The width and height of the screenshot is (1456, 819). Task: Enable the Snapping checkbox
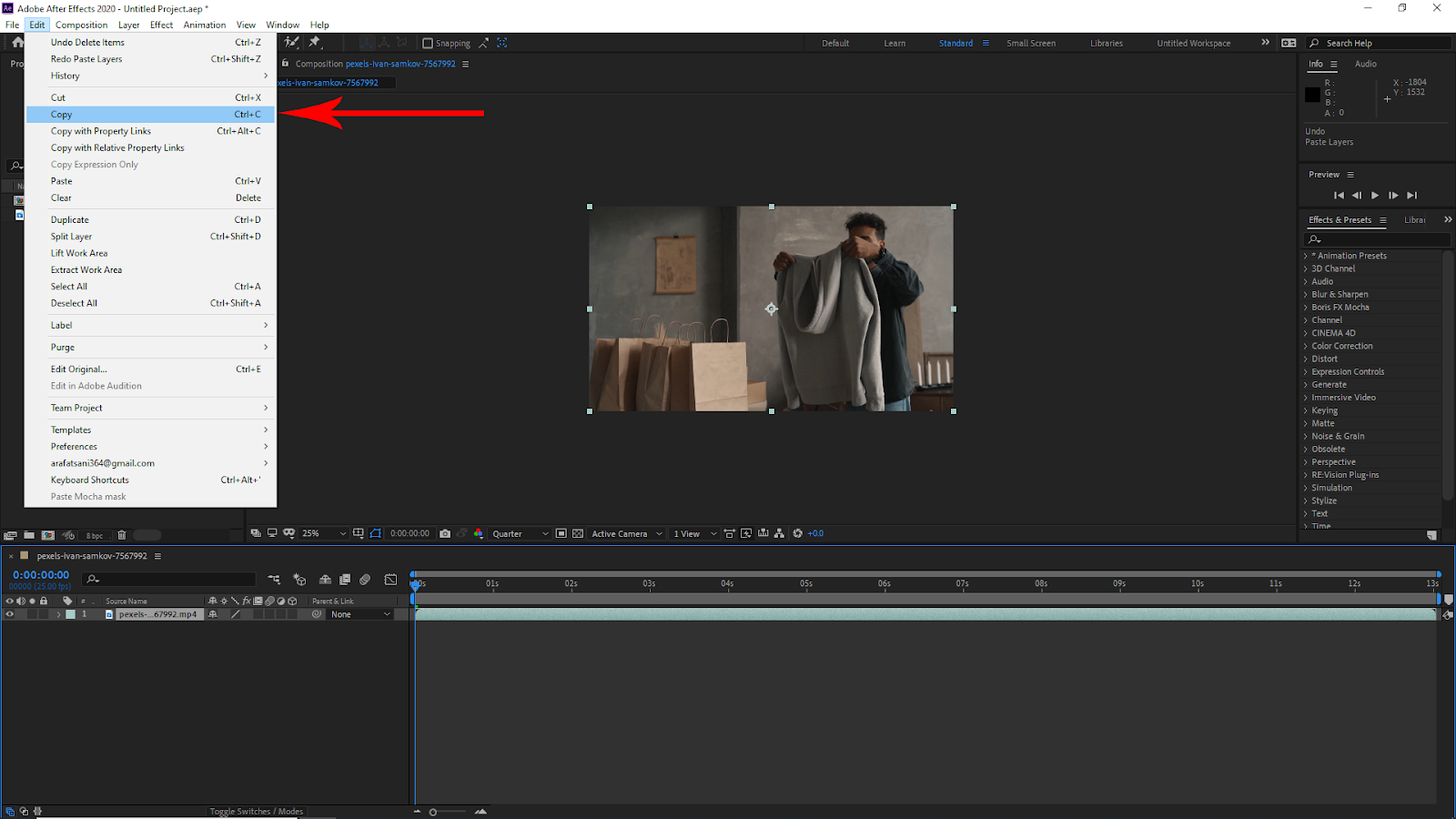tap(428, 44)
